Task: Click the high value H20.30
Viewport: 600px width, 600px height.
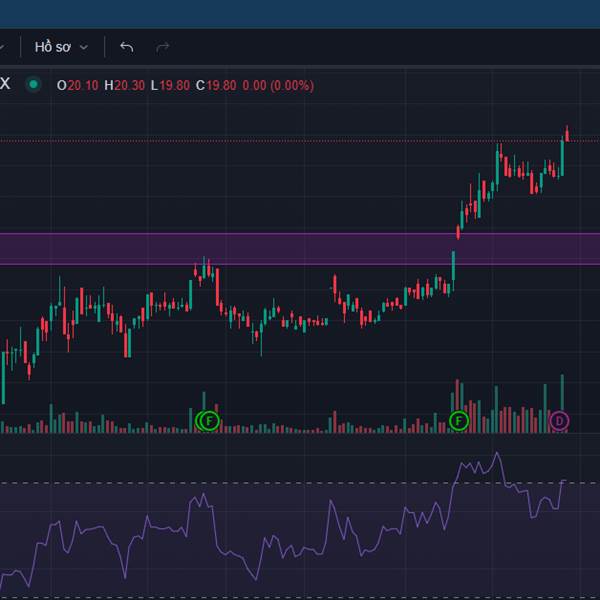Action: (124, 85)
